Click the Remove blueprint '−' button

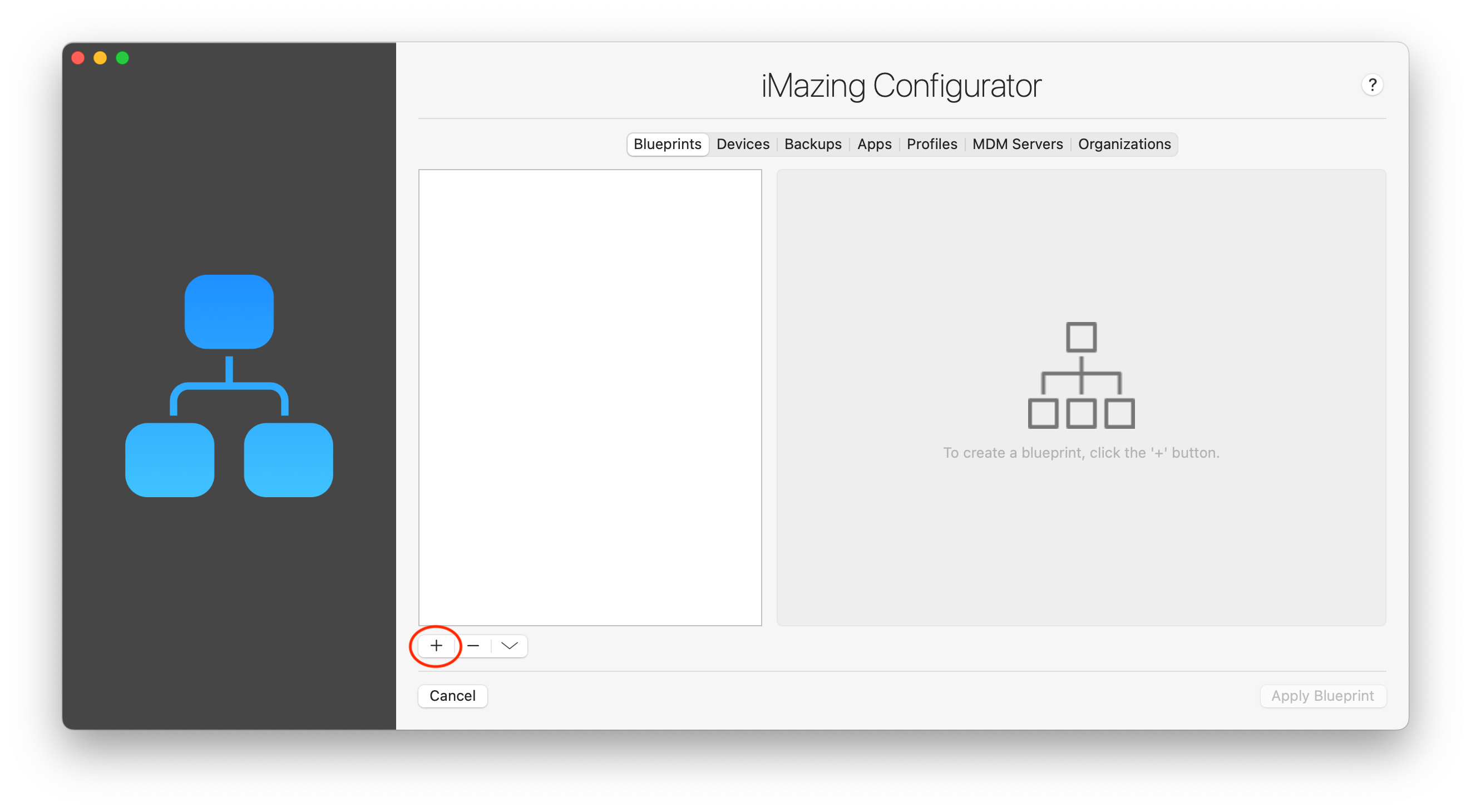point(473,645)
